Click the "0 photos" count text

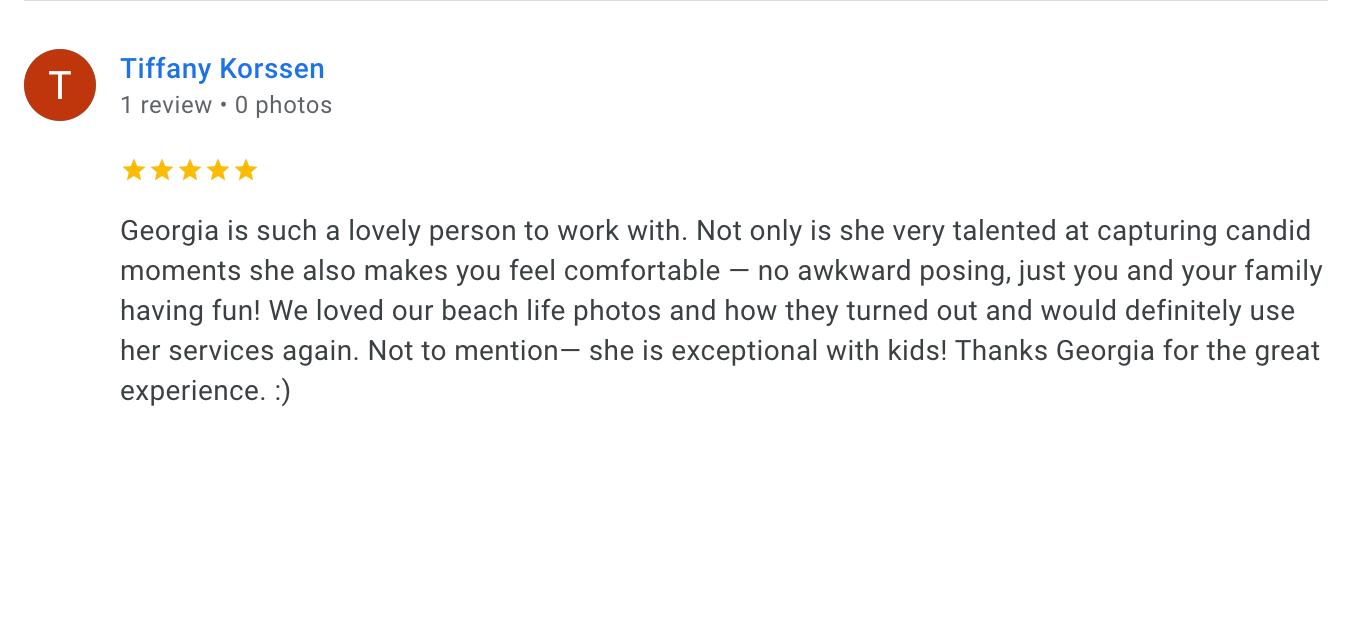click(283, 105)
